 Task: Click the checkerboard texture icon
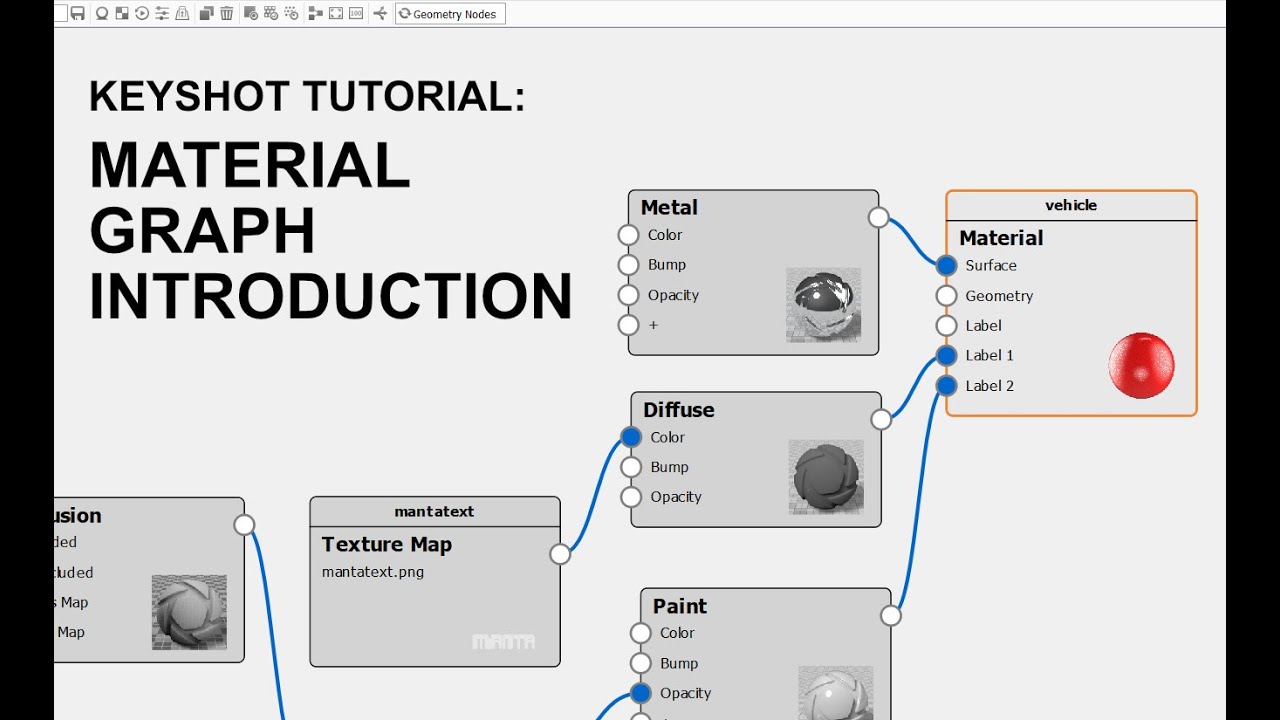coord(122,14)
